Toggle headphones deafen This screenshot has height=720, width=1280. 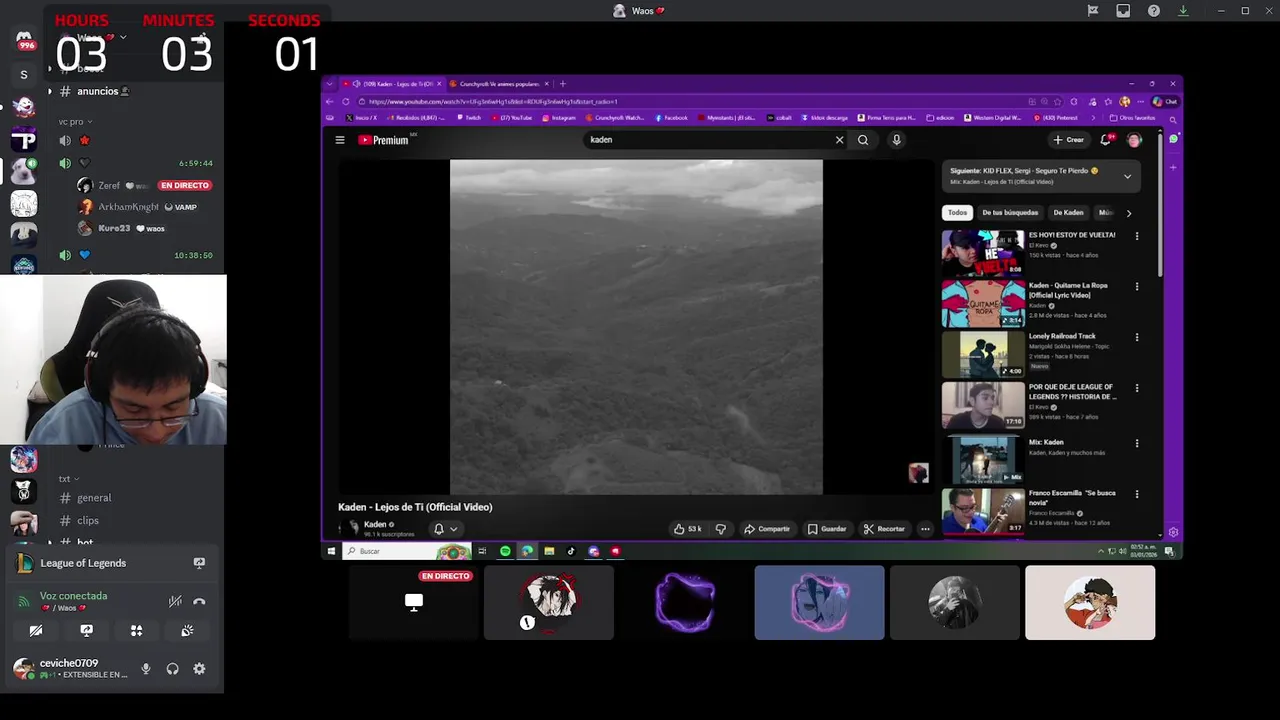click(x=172, y=669)
